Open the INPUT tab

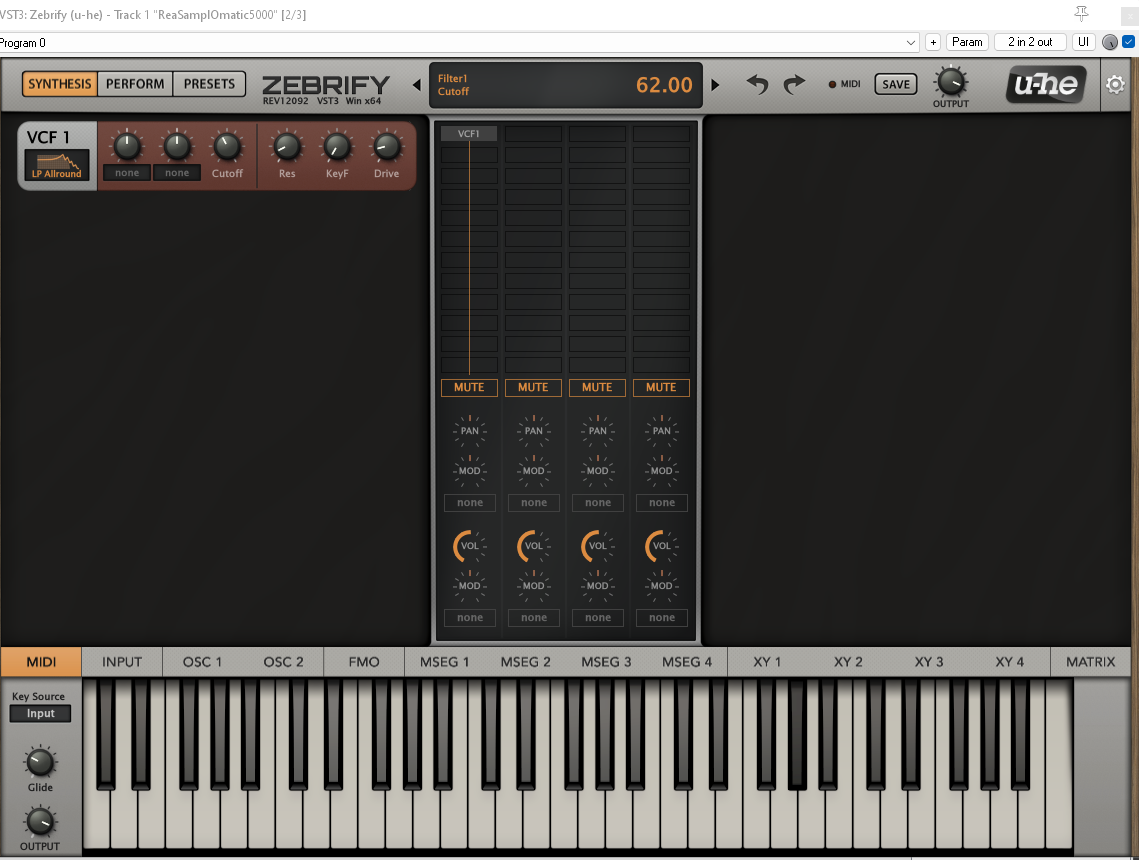[x=122, y=662]
